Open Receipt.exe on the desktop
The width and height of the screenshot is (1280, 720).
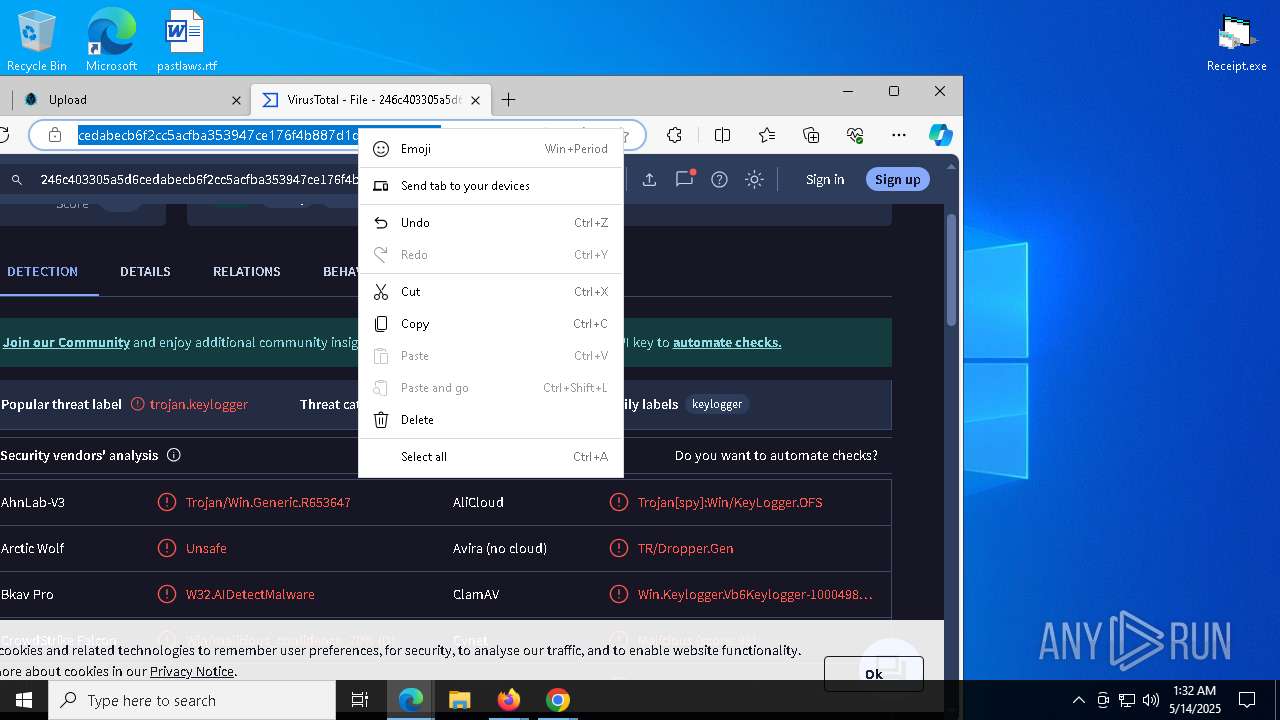pyautogui.click(x=1236, y=41)
